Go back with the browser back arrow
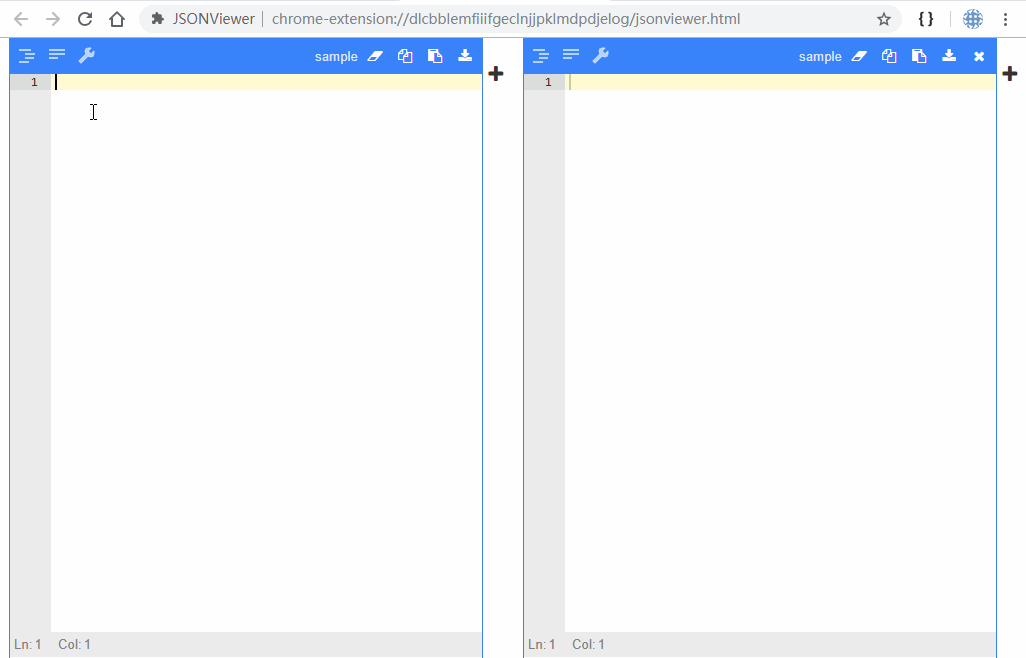Viewport: 1026px width, 658px height. (x=21, y=19)
